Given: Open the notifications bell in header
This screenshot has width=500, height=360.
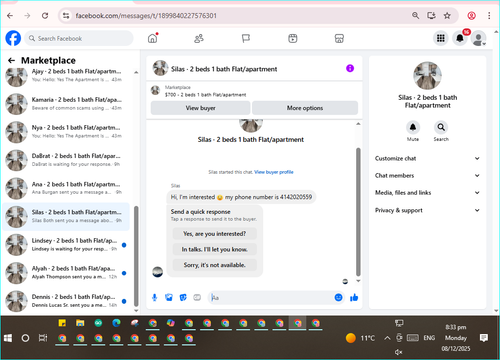Looking at the screenshot, I should [460, 38].
